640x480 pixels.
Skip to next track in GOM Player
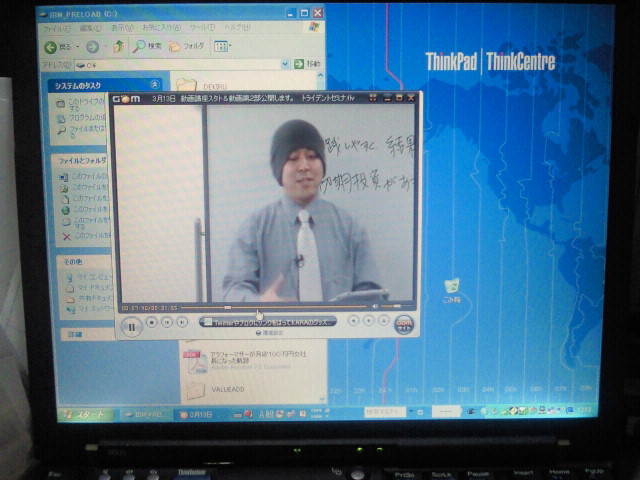tap(182, 322)
